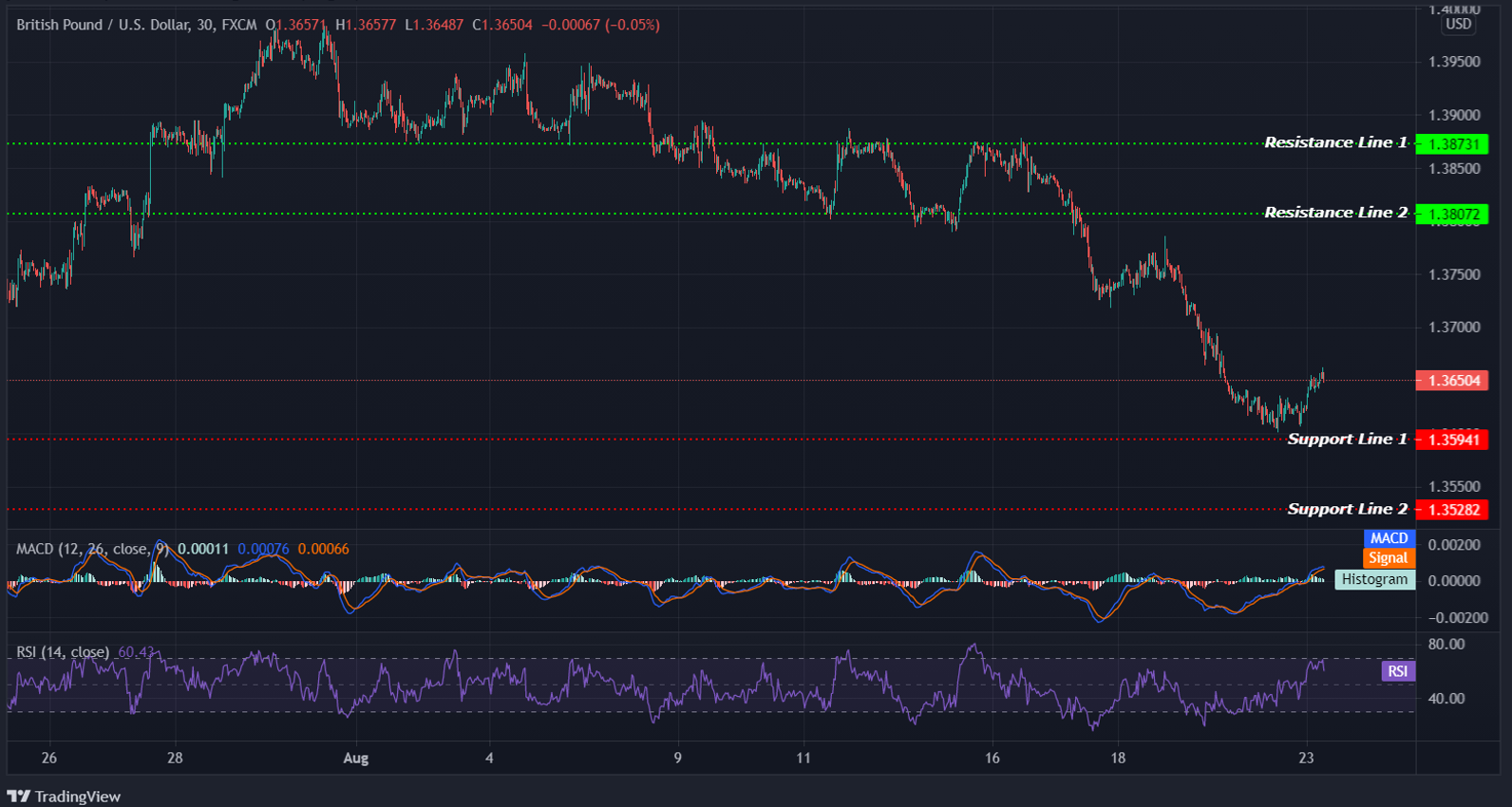Click the MACD histogram value 0.00011
The height and width of the screenshot is (807, 1512).
click(x=203, y=549)
